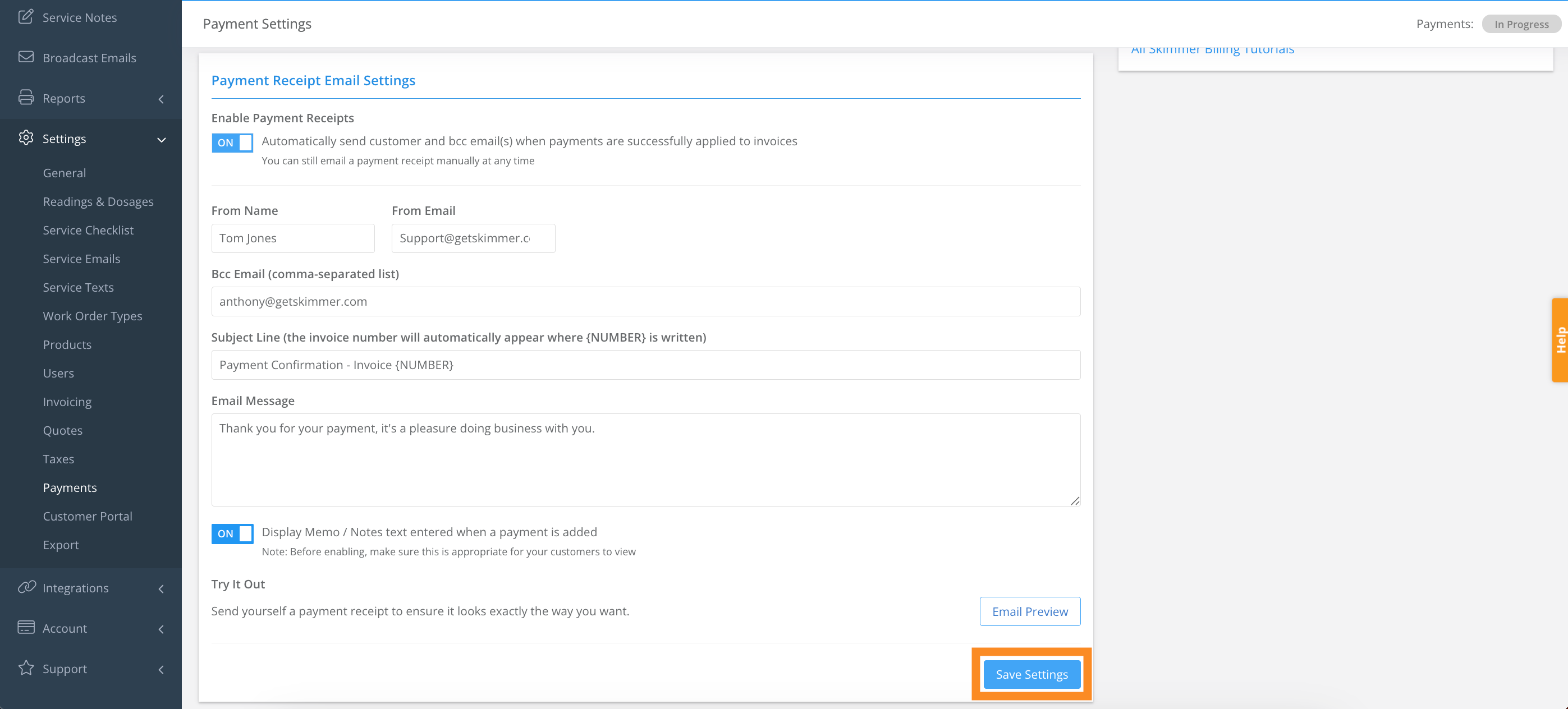Open Readings & Dosages settings
This screenshot has width=1568, height=709.
pyautogui.click(x=98, y=201)
